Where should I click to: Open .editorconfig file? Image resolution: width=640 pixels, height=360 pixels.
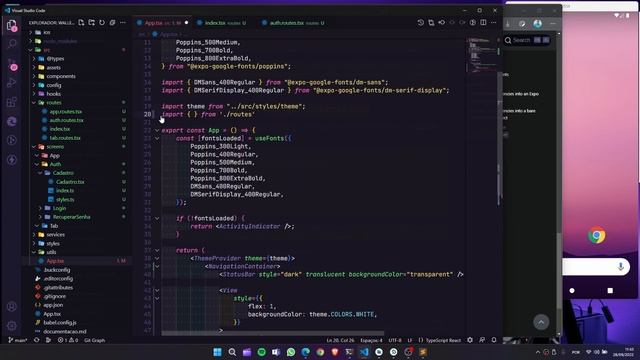tap(58, 279)
